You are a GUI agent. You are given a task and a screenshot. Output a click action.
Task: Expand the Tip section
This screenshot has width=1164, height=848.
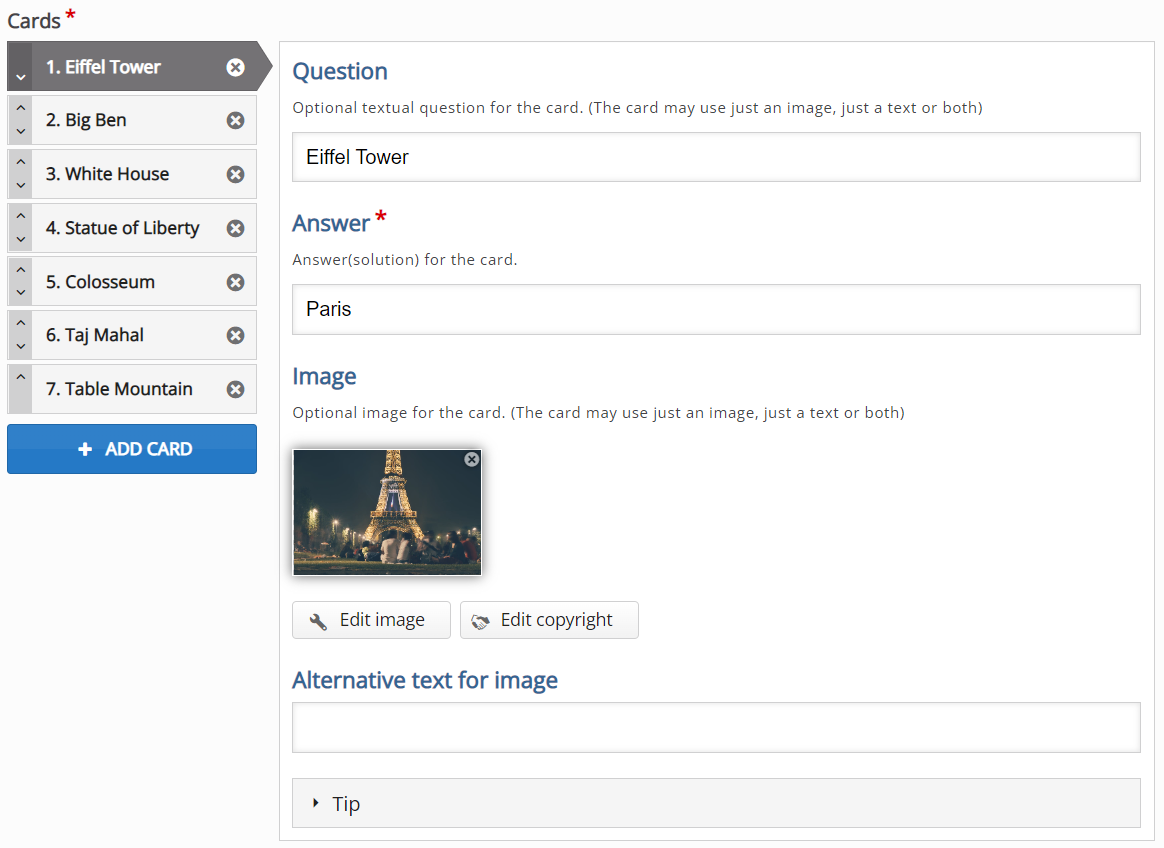716,803
